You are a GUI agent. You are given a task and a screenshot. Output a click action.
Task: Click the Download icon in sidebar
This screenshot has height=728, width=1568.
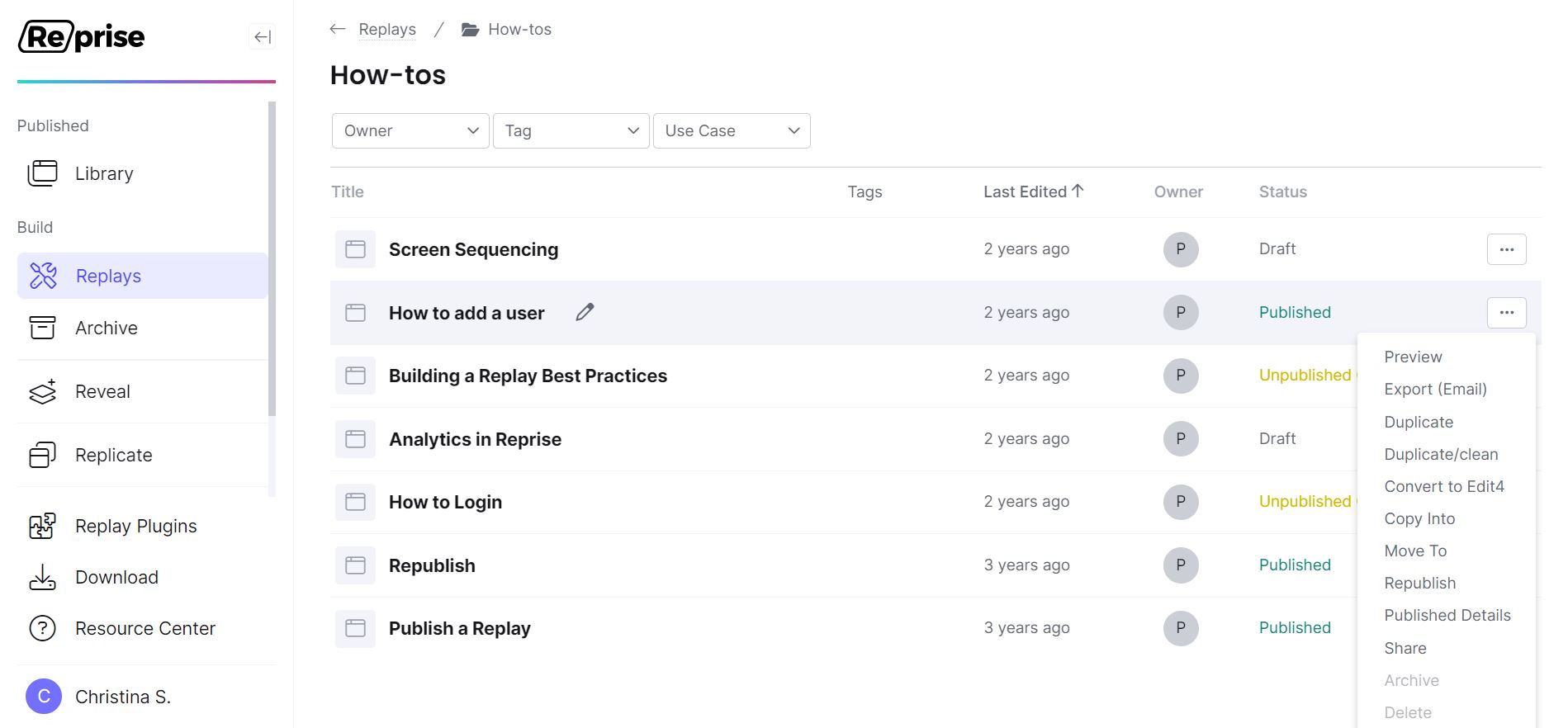43,577
